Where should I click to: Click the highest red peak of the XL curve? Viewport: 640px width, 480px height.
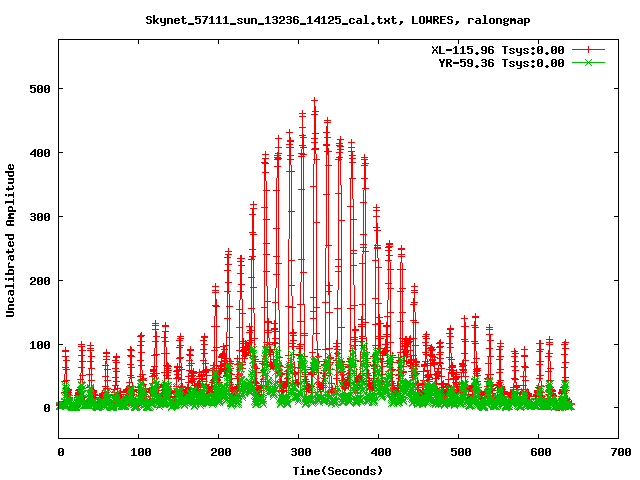314,100
